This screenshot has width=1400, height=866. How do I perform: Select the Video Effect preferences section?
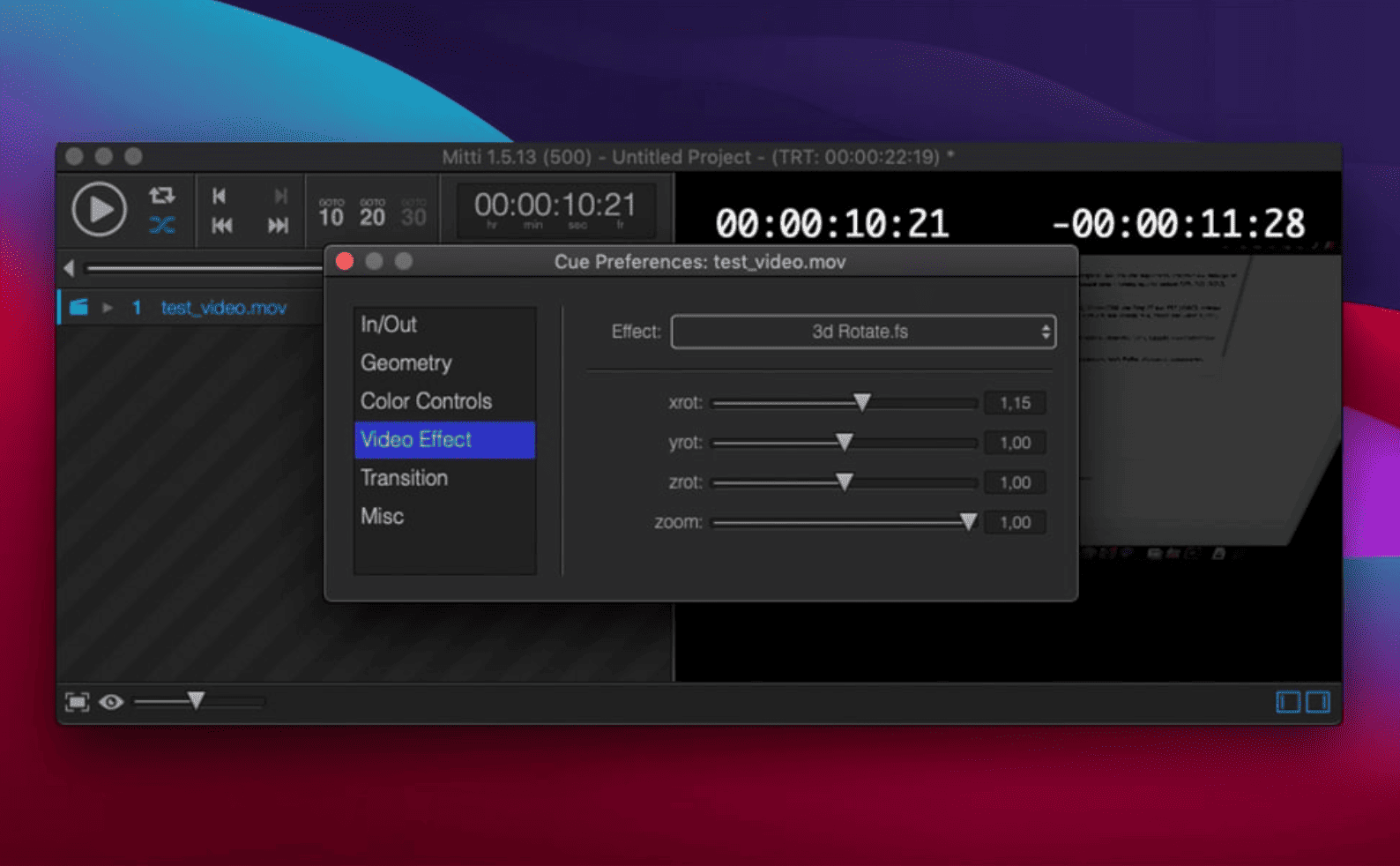tap(444, 440)
